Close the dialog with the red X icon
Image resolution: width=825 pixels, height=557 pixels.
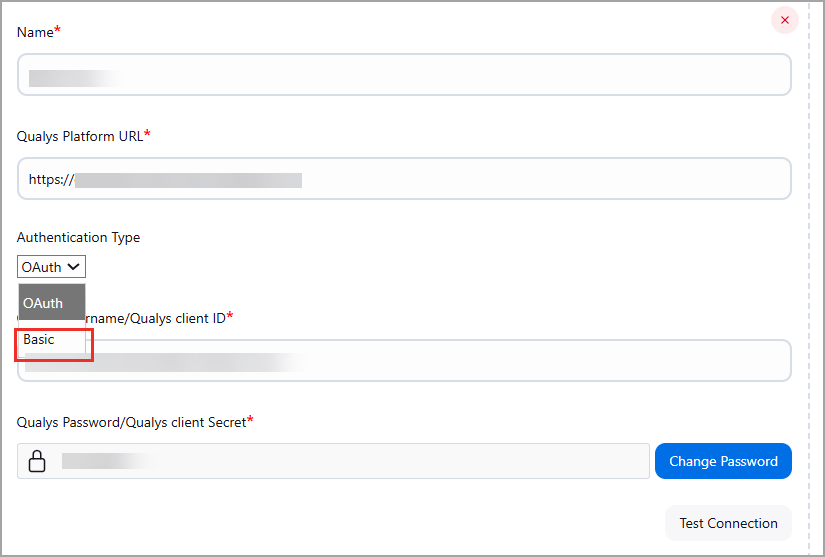coord(785,20)
